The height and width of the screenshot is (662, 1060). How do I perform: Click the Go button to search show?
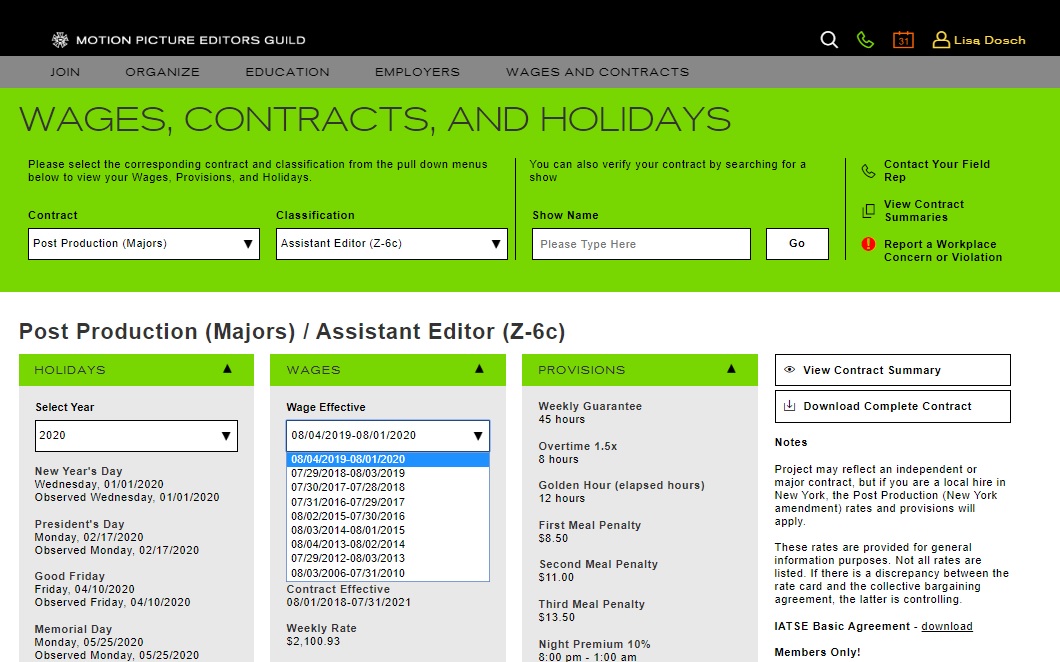point(797,243)
